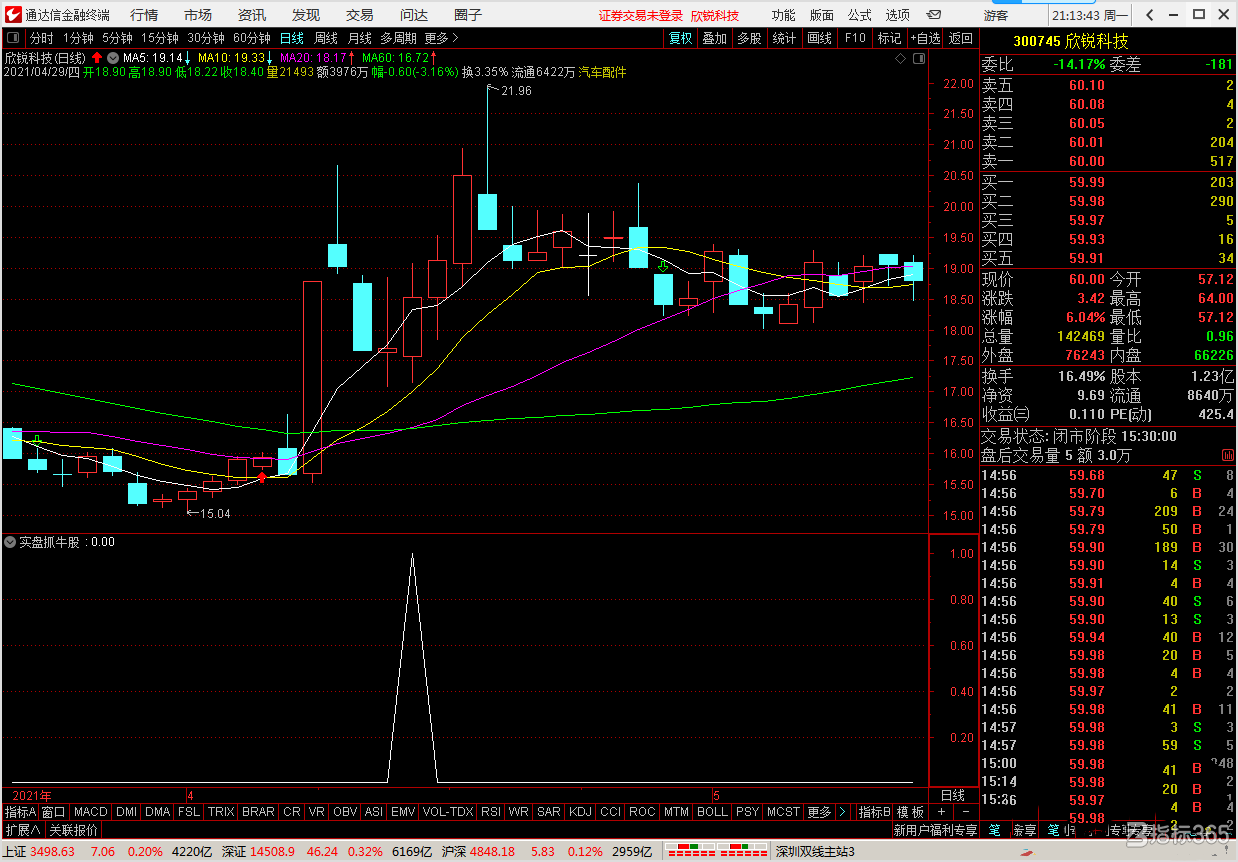This screenshot has height=862, width=1238.
Task: Click the 返回 back button
Action: 961,38
